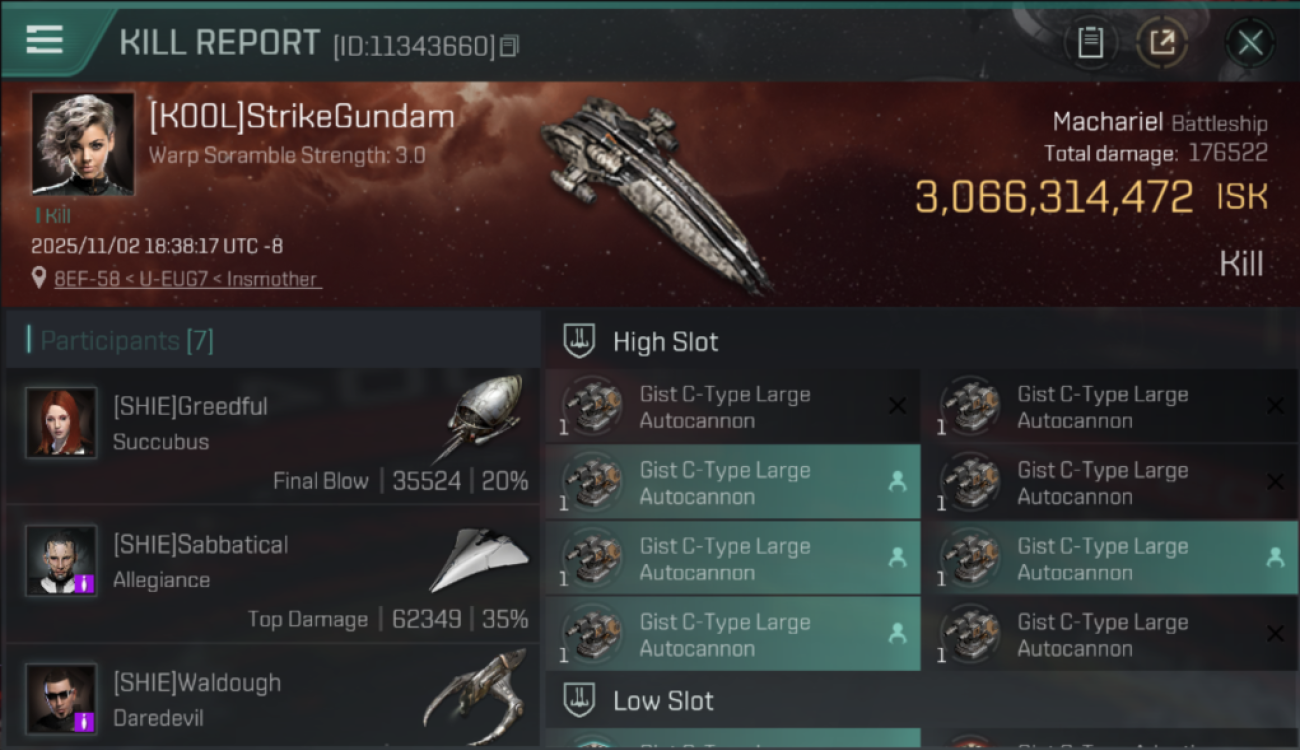The image size is (1300, 750).
Task: Click the Succubus ship icon
Action: click(x=485, y=415)
